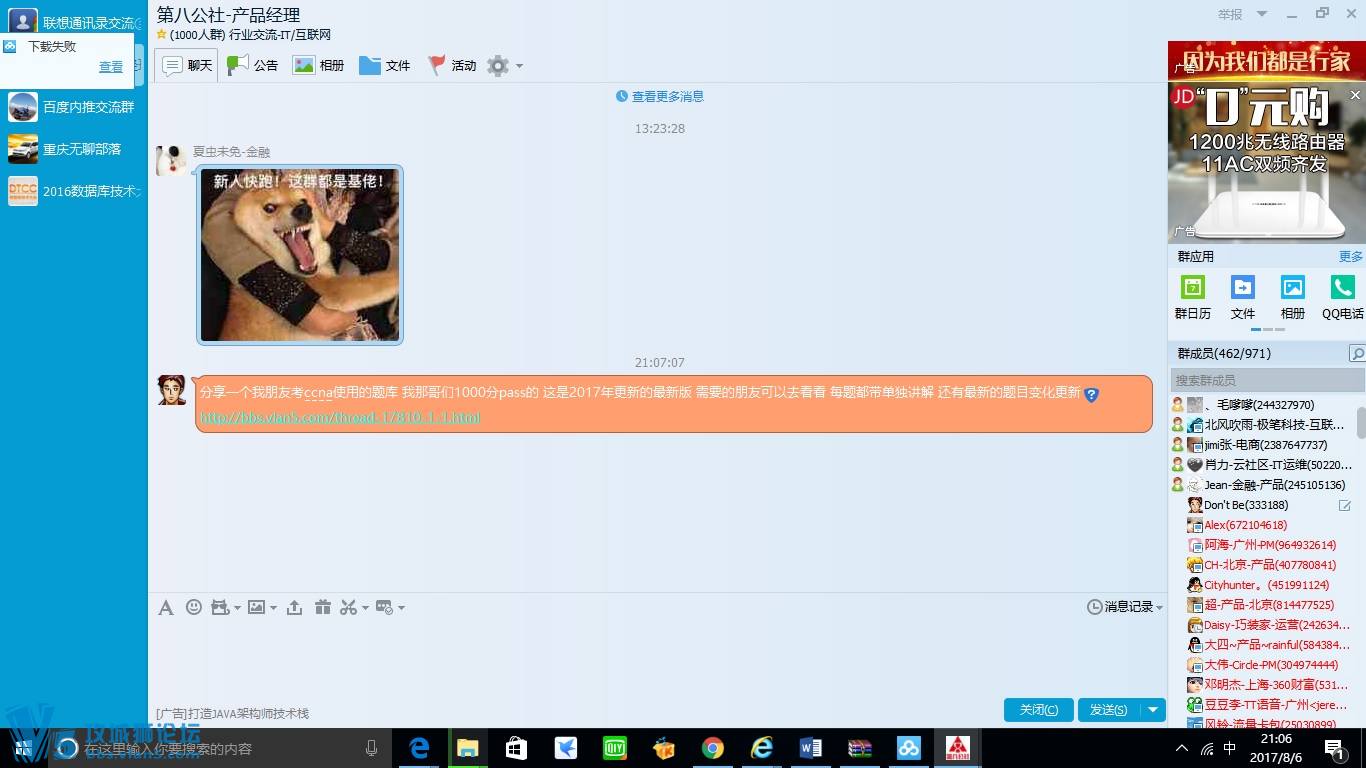This screenshot has width=1366, height=768.
Task: Switch to the 公告 announcements tab
Action: click(253, 66)
